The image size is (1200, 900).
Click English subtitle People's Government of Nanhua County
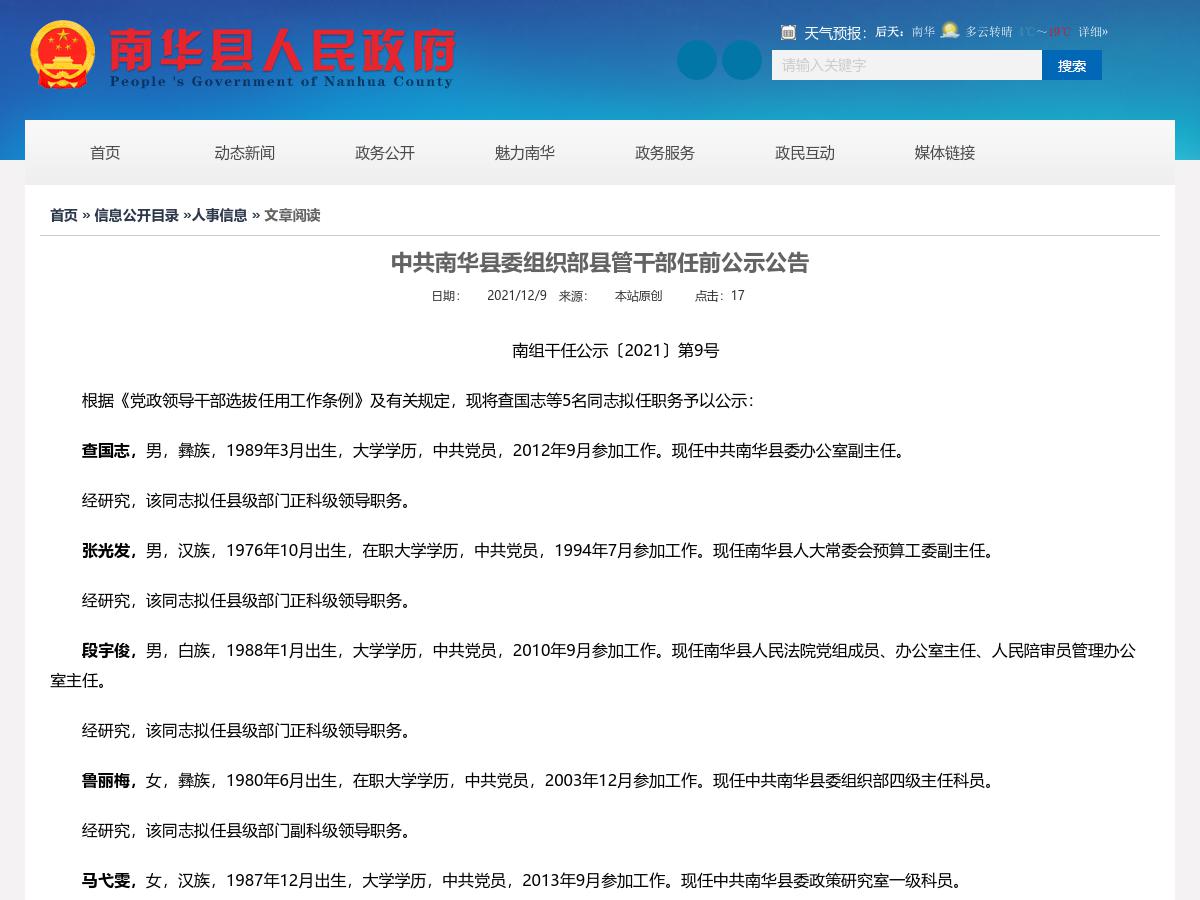click(281, 82)
